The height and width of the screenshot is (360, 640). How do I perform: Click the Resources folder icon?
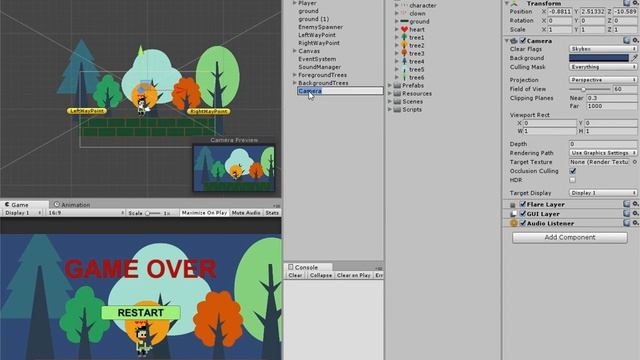pos(397,93)
